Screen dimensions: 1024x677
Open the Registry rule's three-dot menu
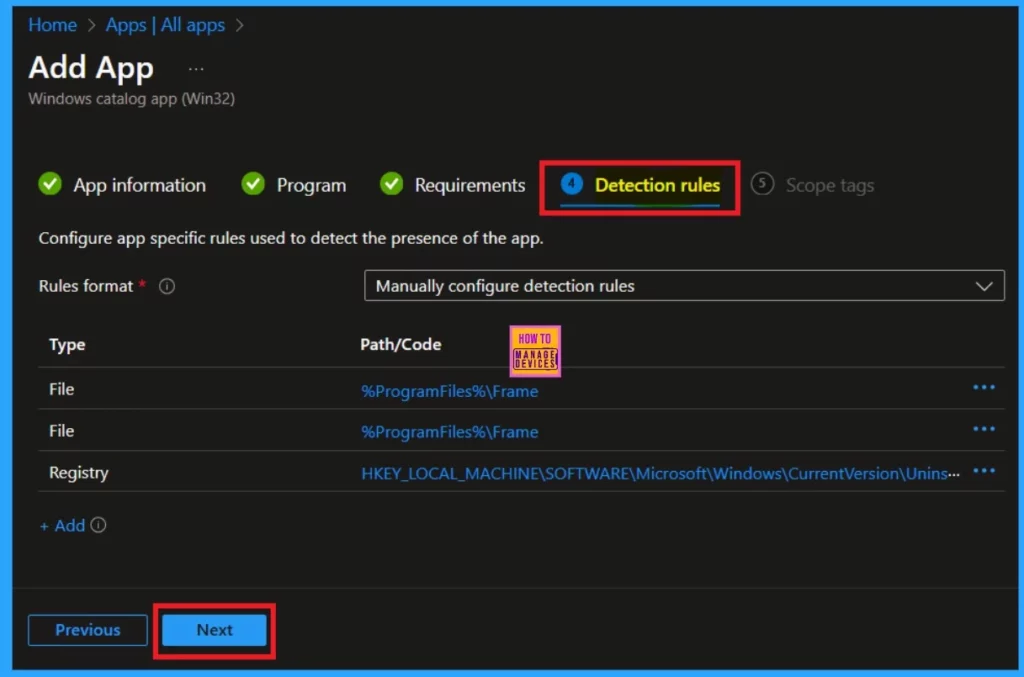point(984,471)
